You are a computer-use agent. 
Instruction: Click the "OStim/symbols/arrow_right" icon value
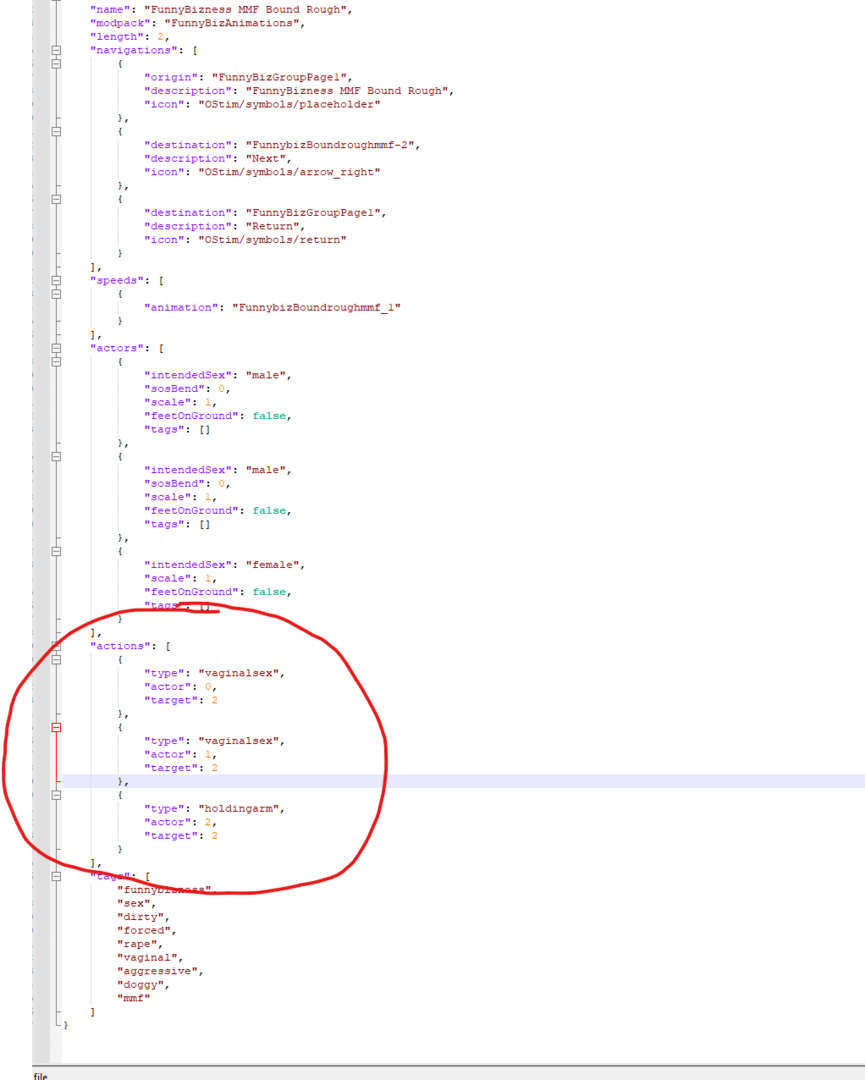289,172
